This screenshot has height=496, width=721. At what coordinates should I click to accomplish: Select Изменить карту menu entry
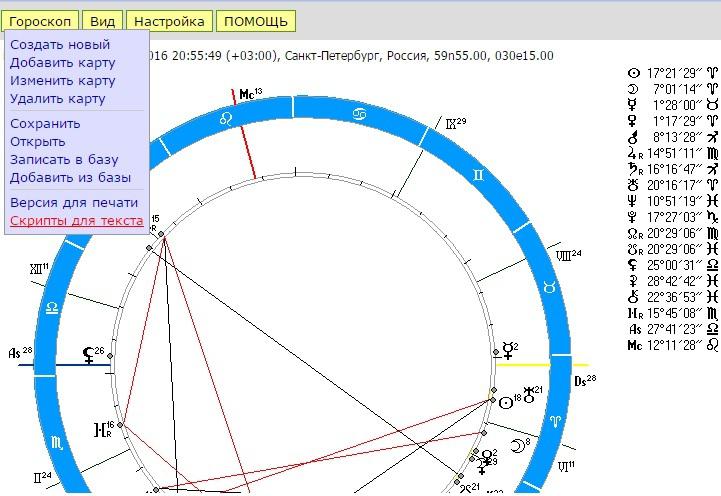[x=63, y=80]
